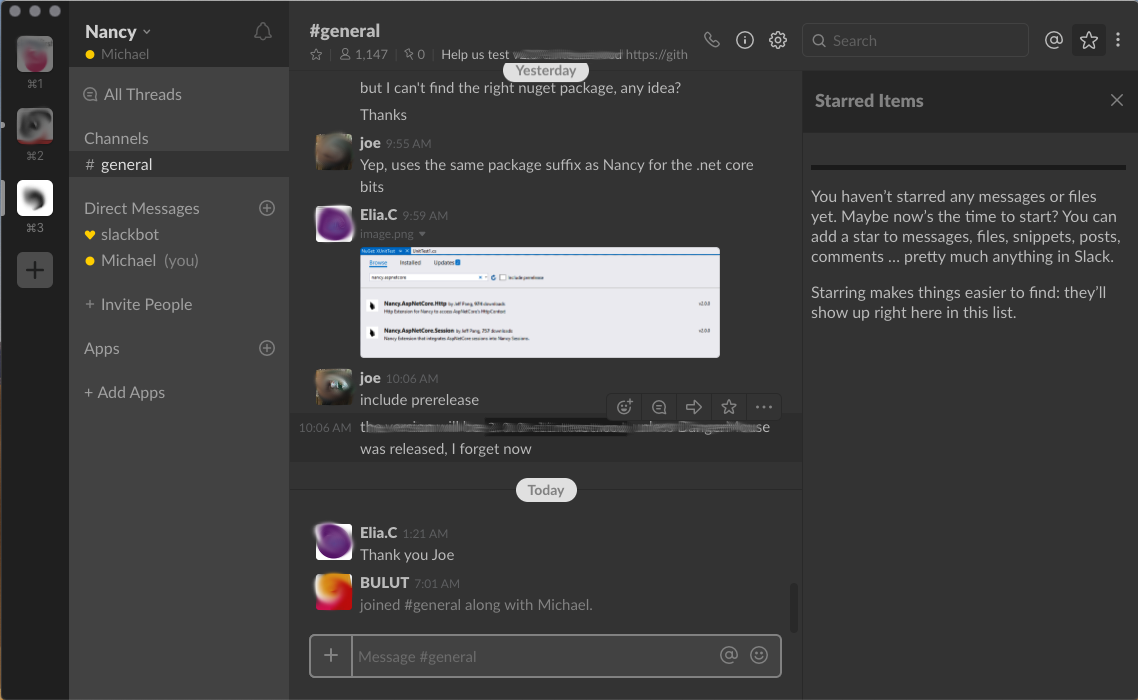Open Channels section header
The width and height of the screenshot is (1138, 700).
tap(116, 138)
